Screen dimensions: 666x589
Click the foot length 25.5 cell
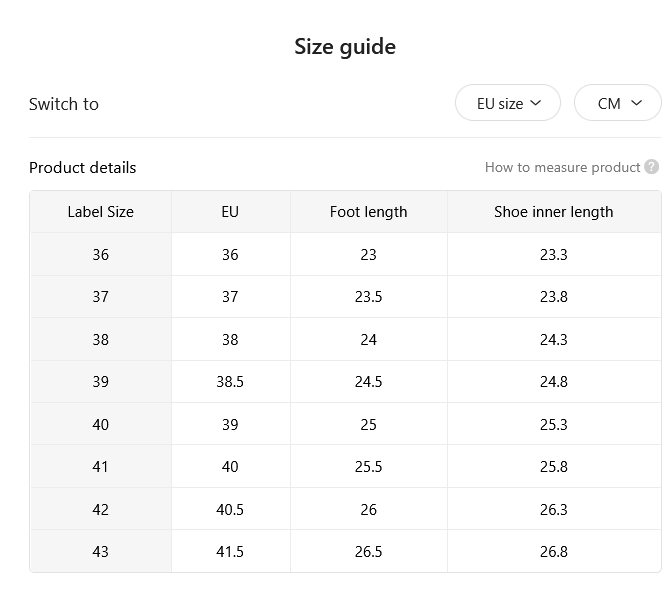pyautogui.click(x=368, y=466)
